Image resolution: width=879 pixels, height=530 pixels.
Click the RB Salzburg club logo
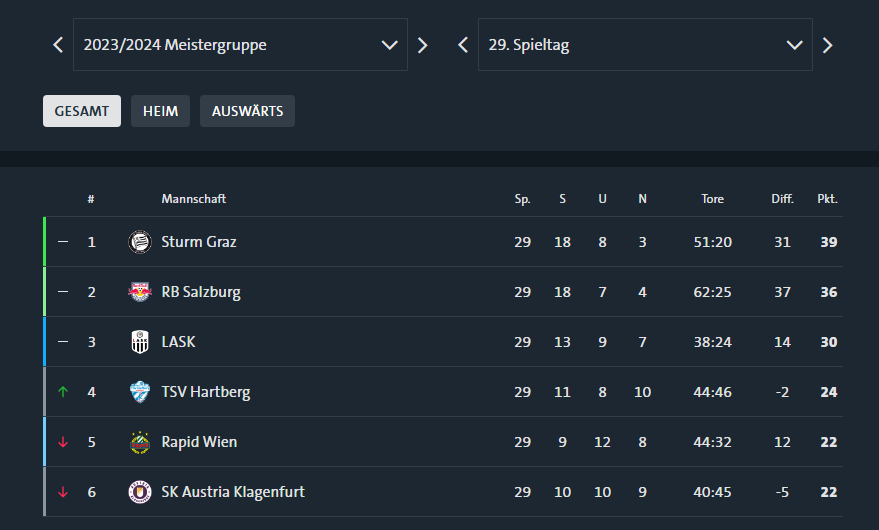pos(140,292)
